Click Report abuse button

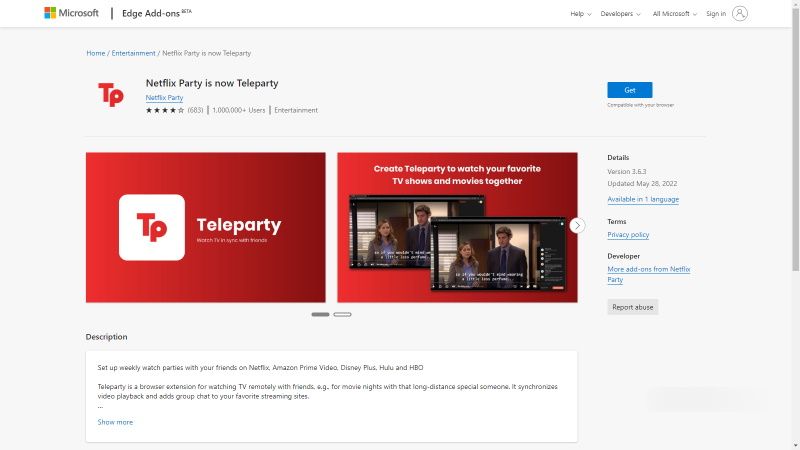pos(633,307)
